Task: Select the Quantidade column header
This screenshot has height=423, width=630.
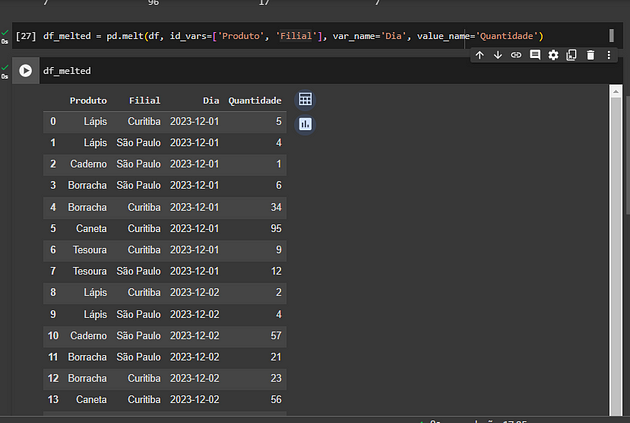Action: 255,101
